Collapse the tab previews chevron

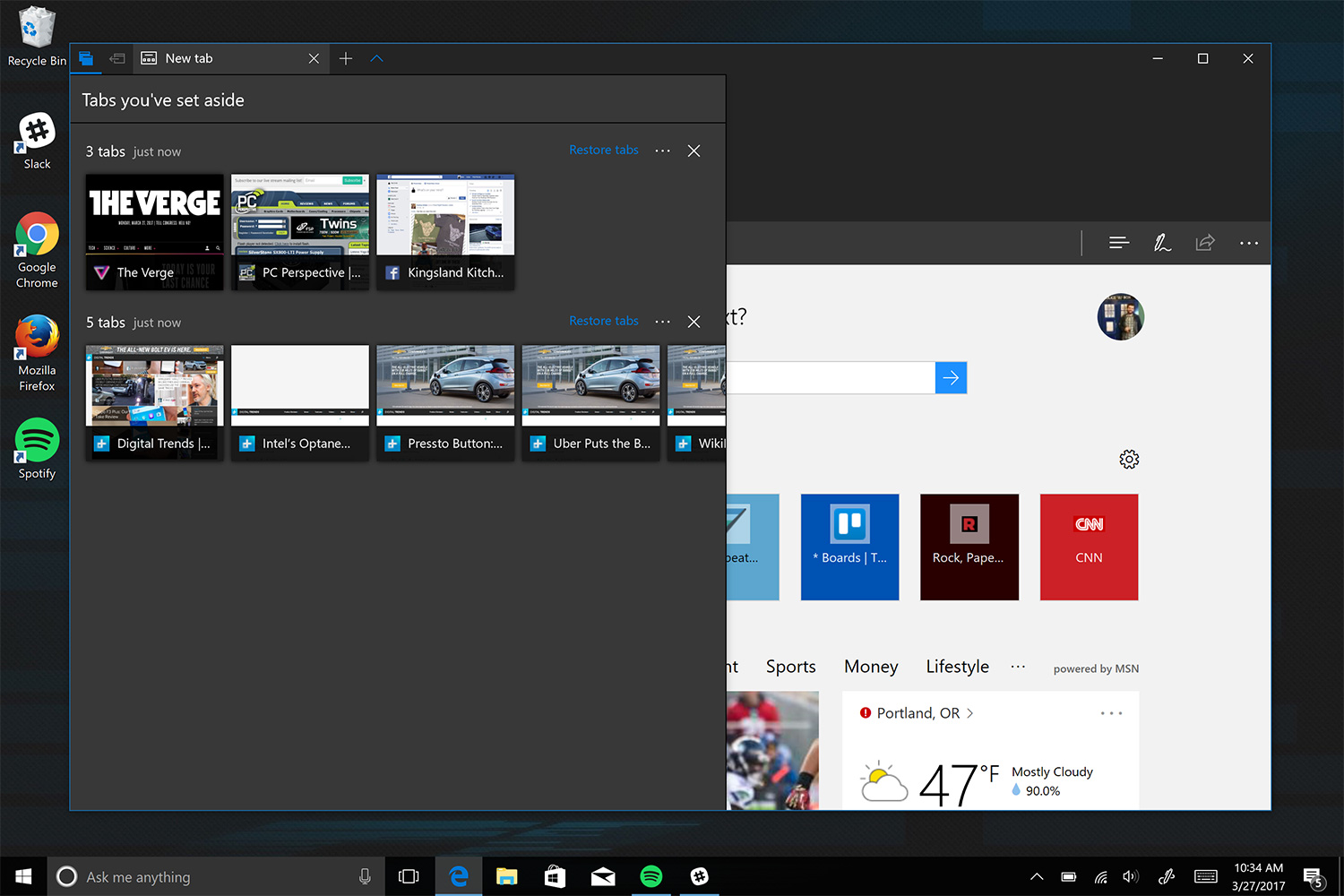377,58
